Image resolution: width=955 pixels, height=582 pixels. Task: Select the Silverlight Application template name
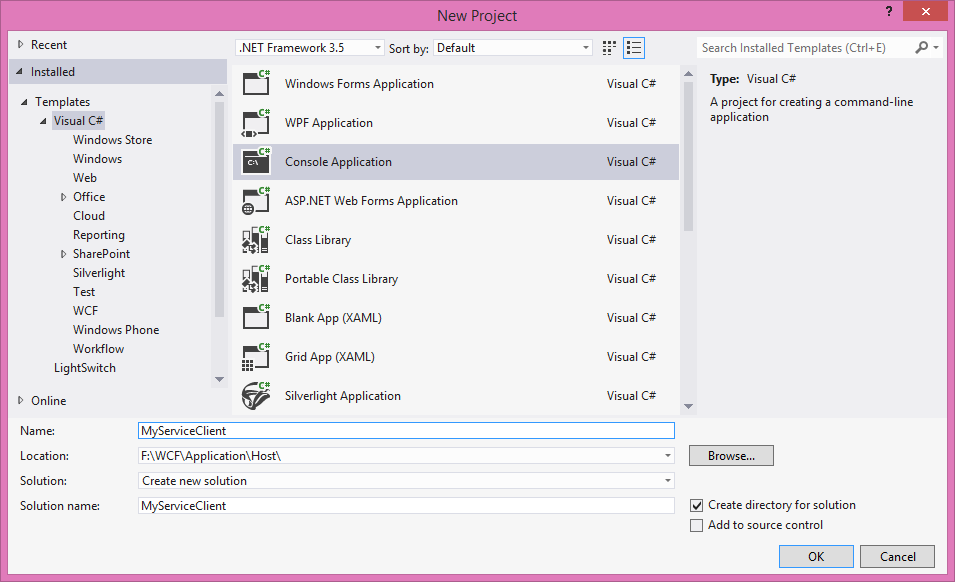point(343,396)
